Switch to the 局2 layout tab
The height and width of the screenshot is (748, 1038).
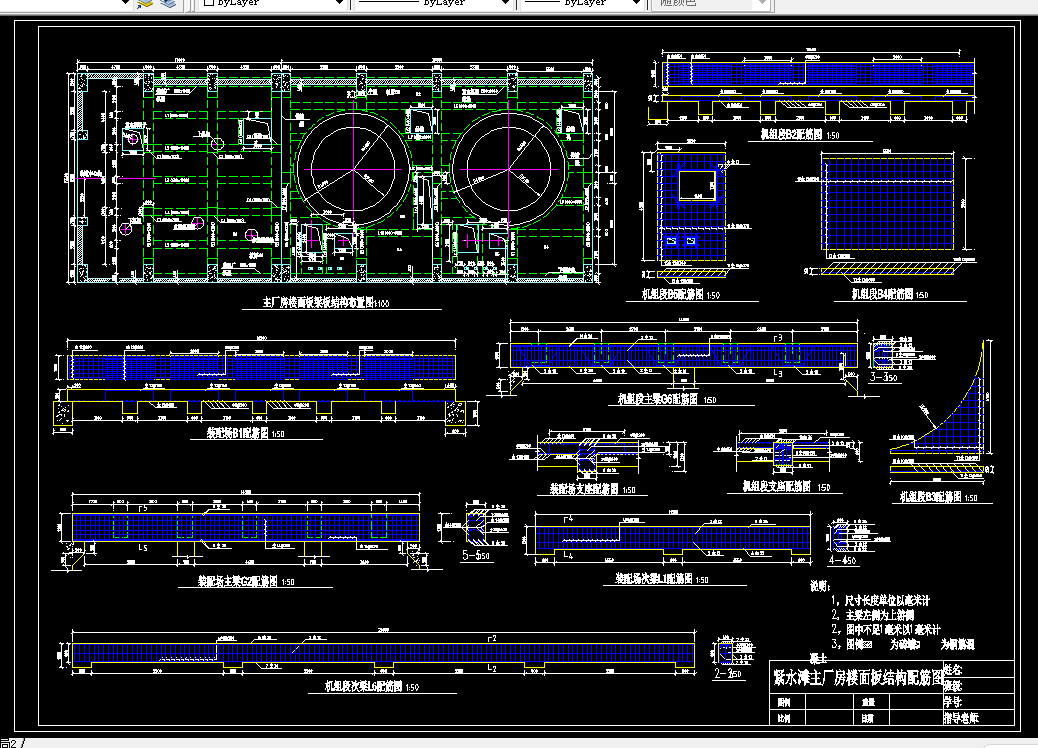point(9,743)
